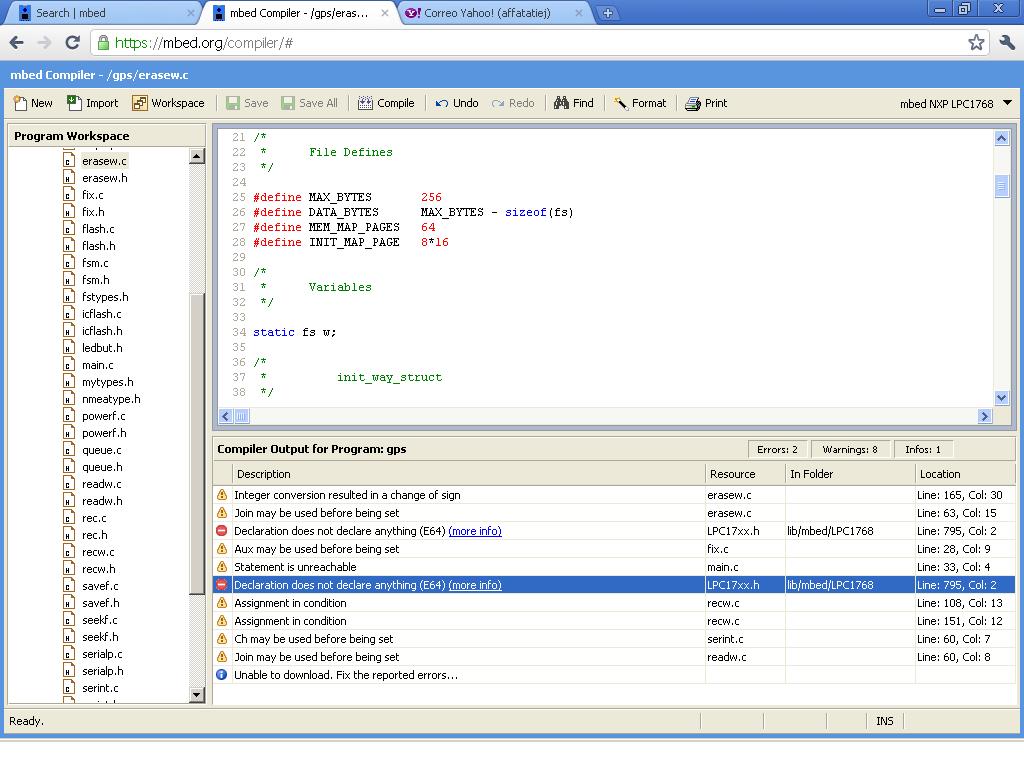Click the Unable to download info message
This screenshot has height=760, width=1024.
(346, 675)
